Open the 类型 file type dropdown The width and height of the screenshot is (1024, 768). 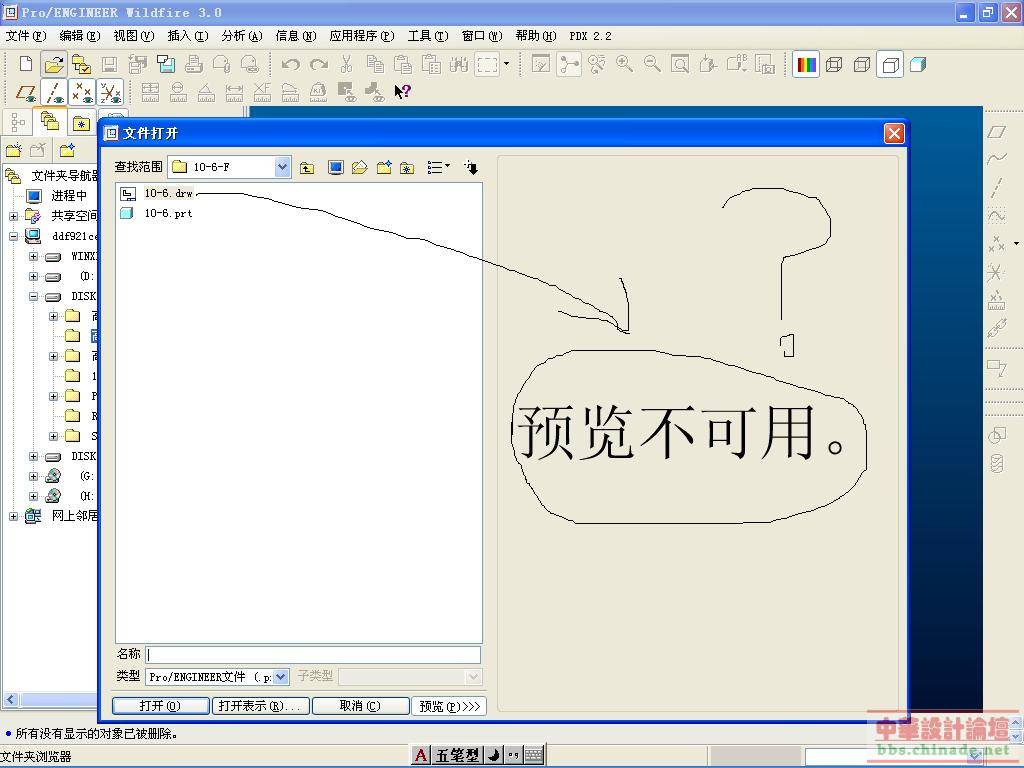(281, 677)
